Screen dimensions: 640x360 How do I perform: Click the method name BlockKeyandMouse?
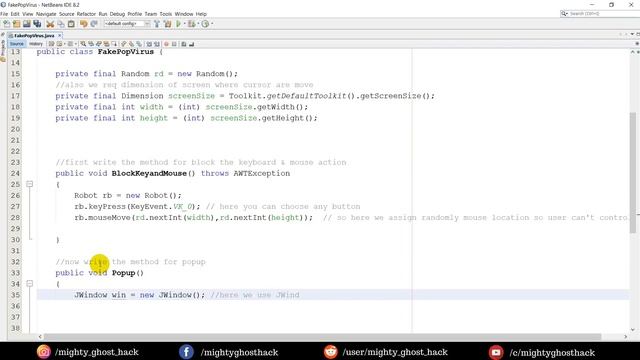(x=149, y=173)
